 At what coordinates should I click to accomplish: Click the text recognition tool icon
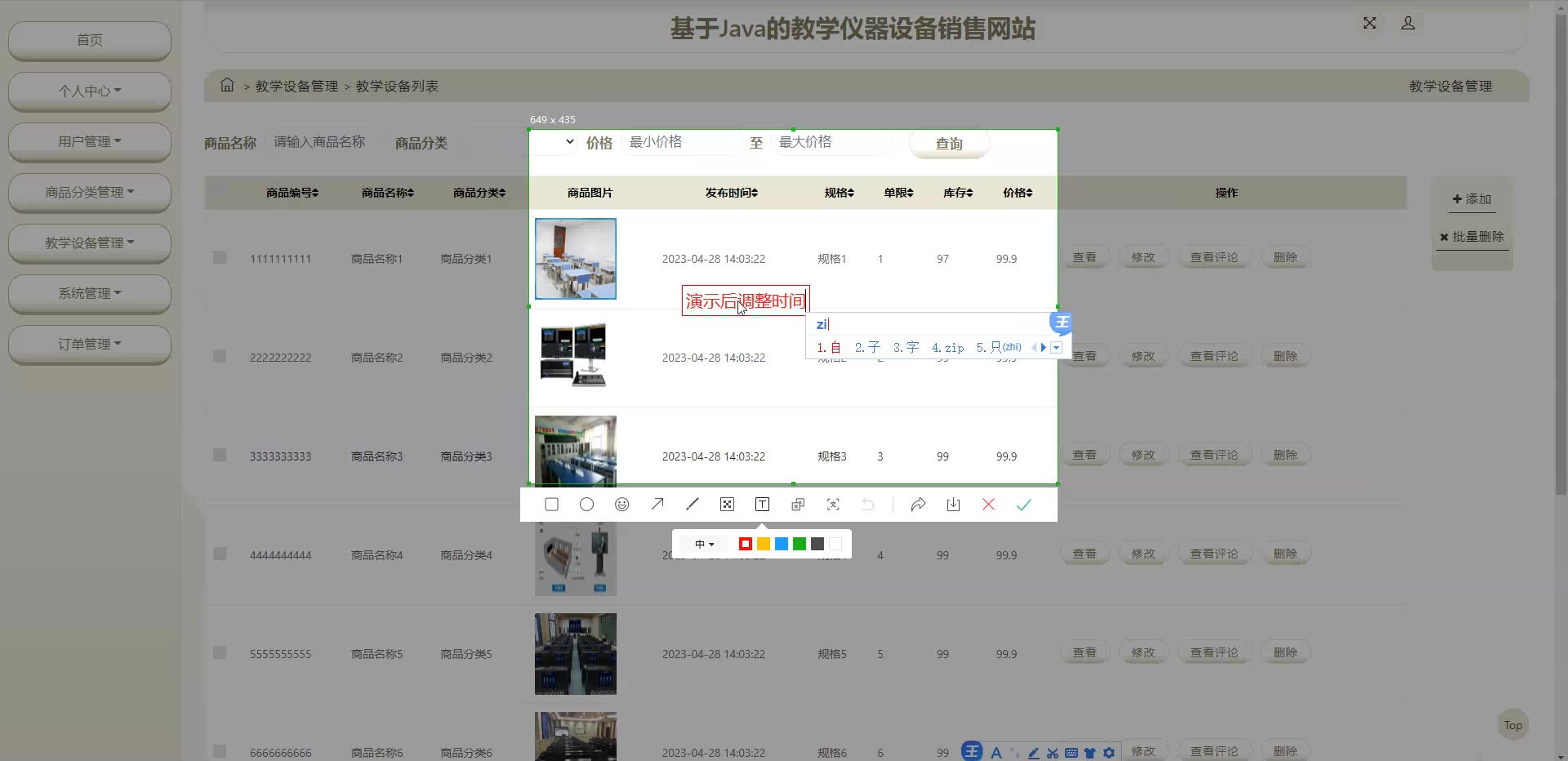833,505
